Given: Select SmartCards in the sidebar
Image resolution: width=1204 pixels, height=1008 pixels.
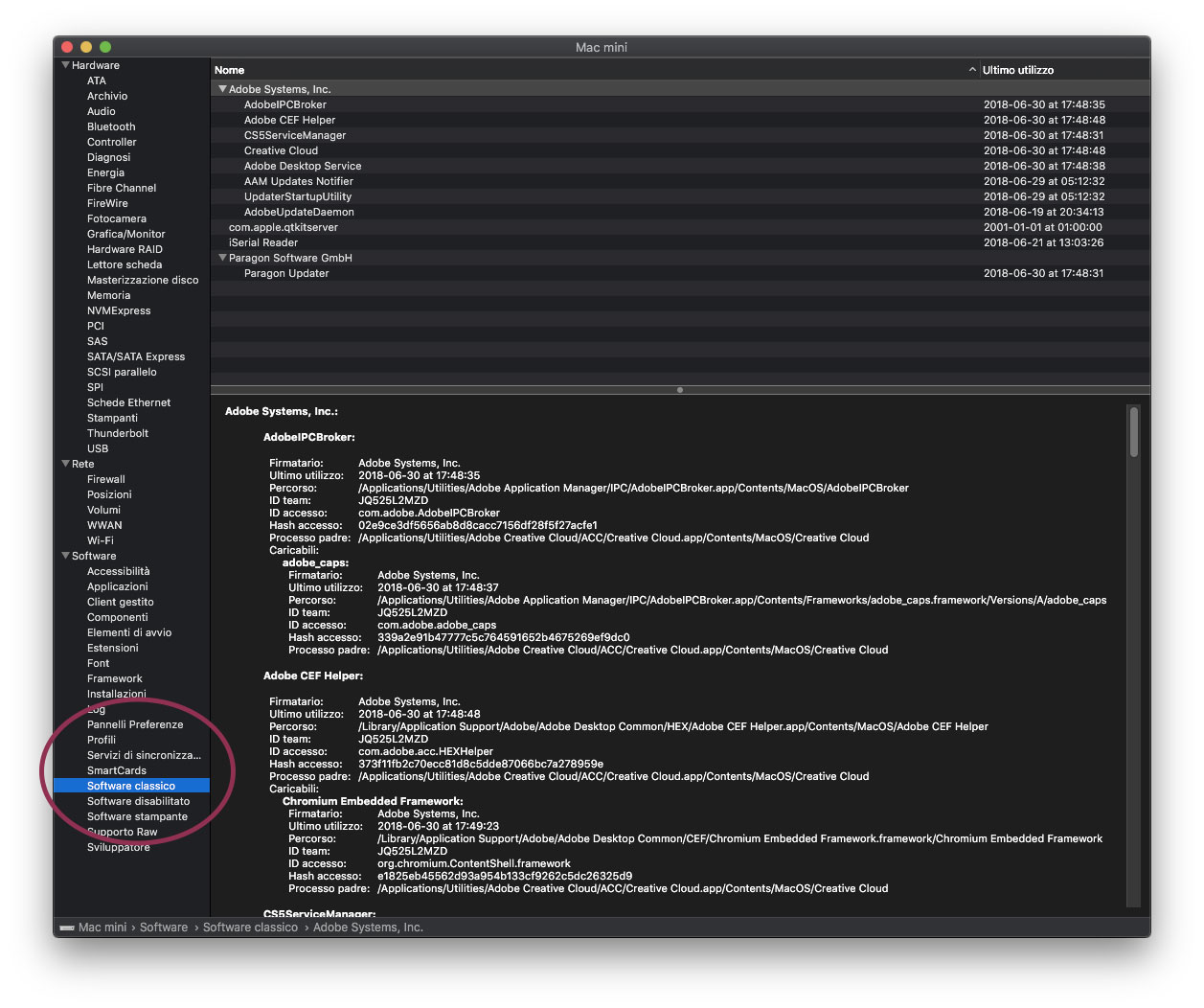Looking at the screenshot, I should [117, 770].
